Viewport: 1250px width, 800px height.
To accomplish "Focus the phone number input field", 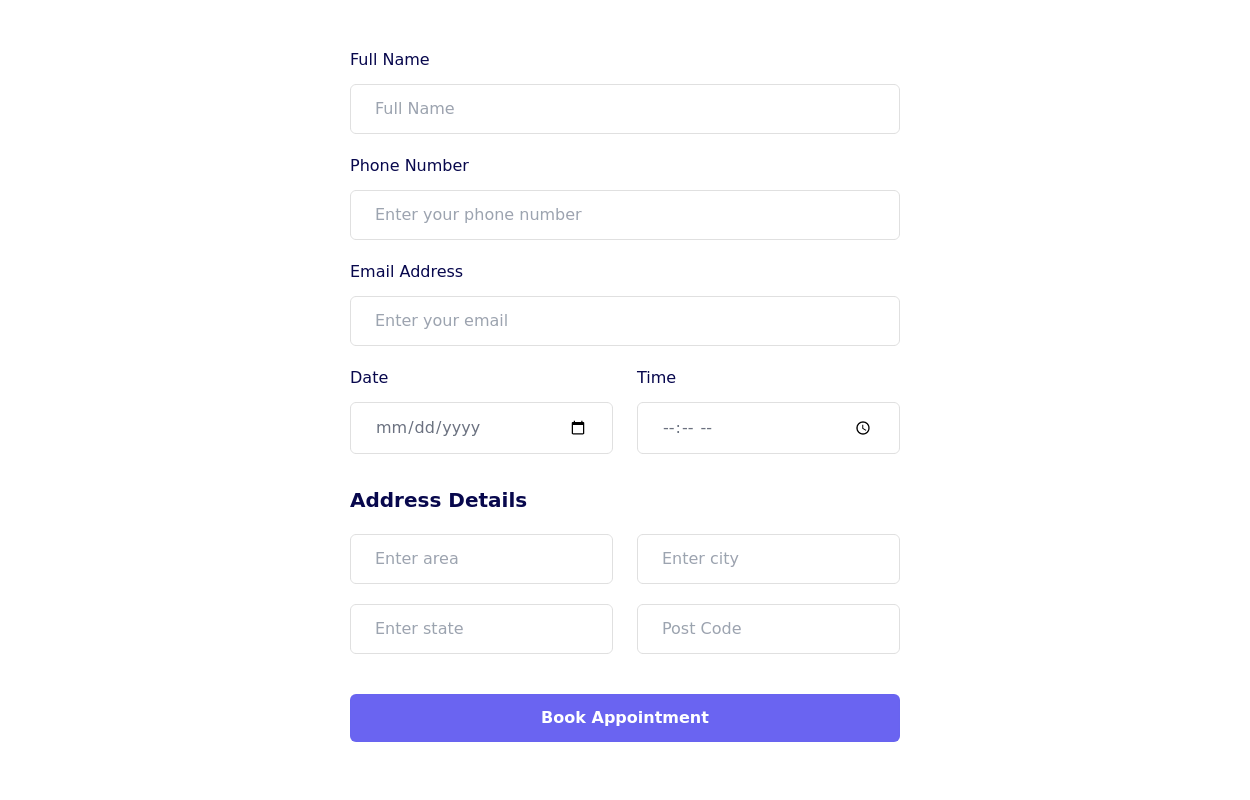I will click(625, 215).
